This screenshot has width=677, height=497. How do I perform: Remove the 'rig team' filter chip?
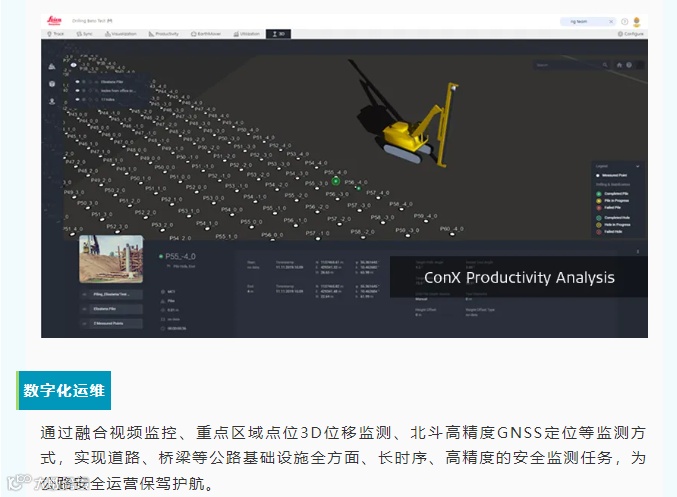point(611,21)
